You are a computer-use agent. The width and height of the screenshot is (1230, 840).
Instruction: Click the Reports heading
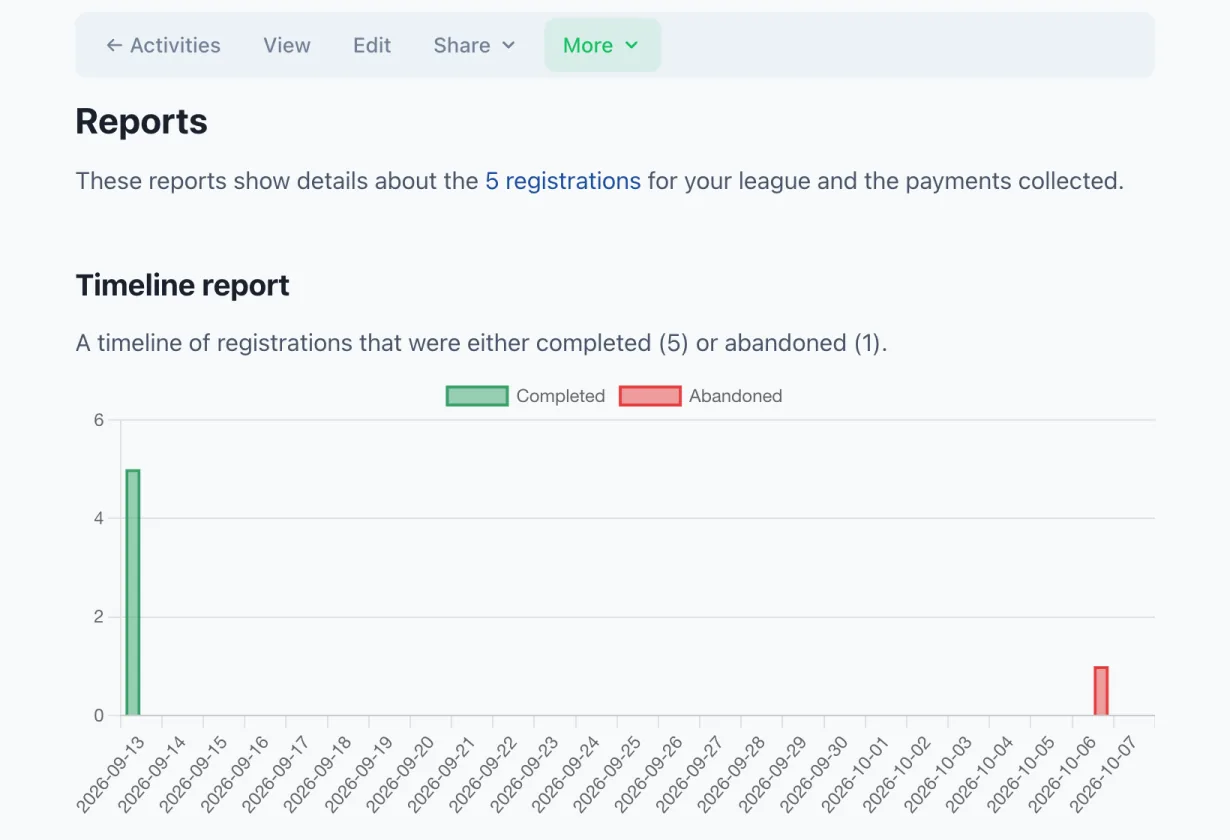click(141, 122)
